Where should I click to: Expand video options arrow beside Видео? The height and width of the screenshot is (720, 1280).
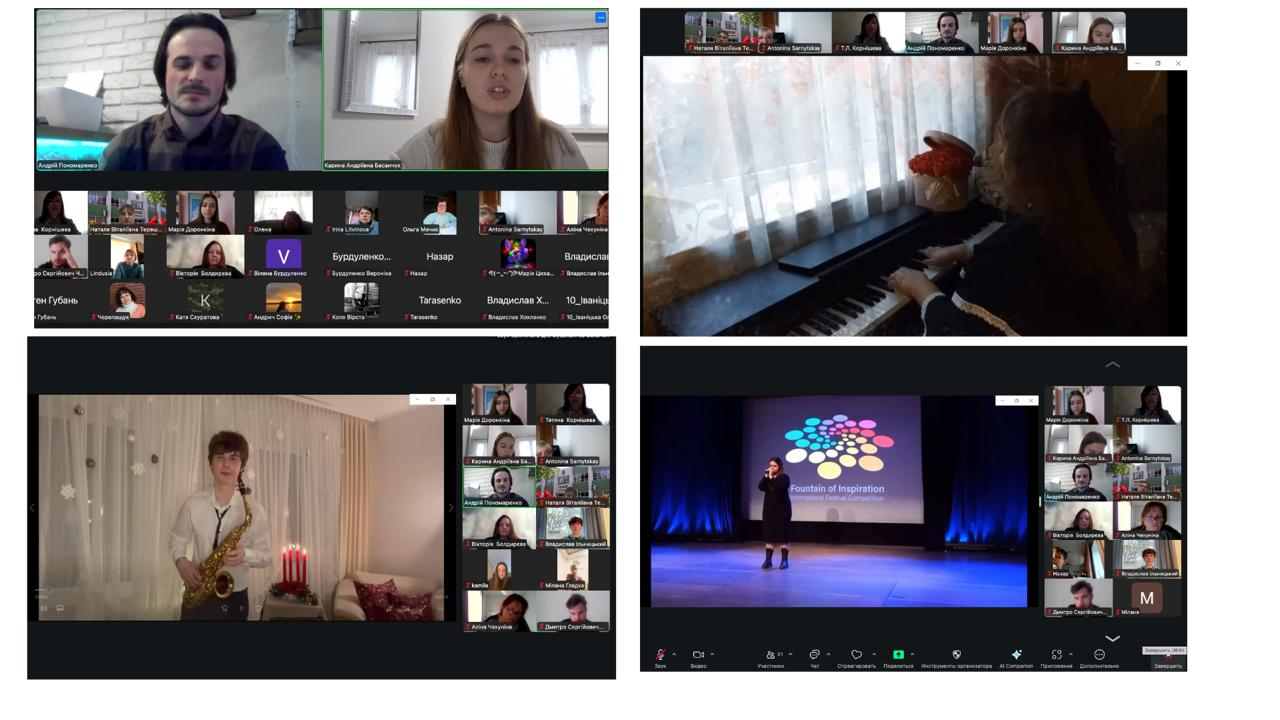pyautogui.click(x=712, y=655)
